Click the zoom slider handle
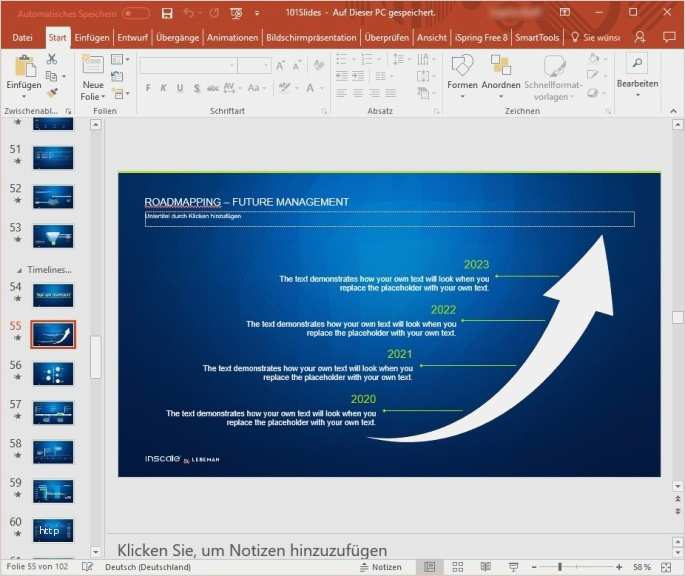Screen dimensions: 685x576 [560, 567]
